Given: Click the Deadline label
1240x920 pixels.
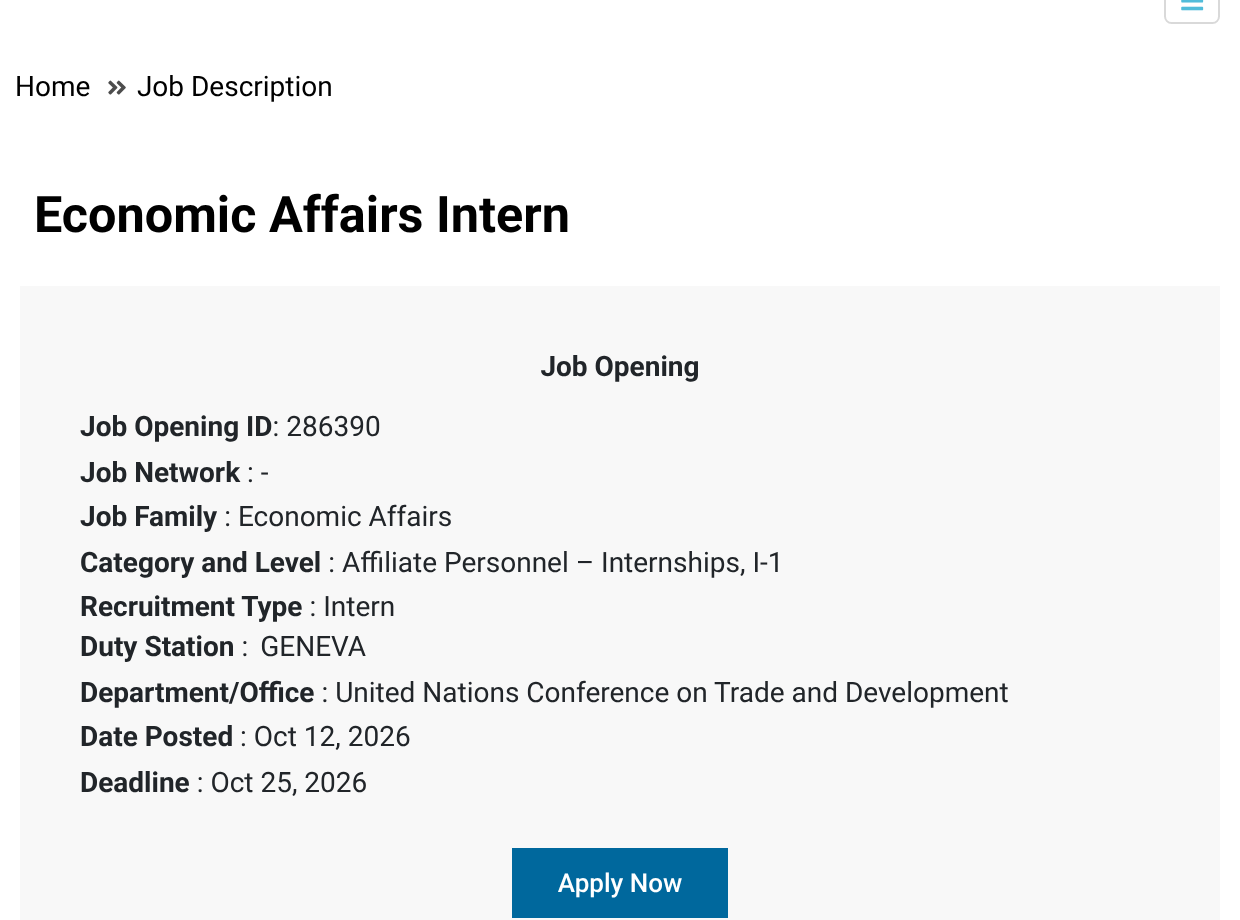Looking at the screenshot, I should (x=135, y=782).
